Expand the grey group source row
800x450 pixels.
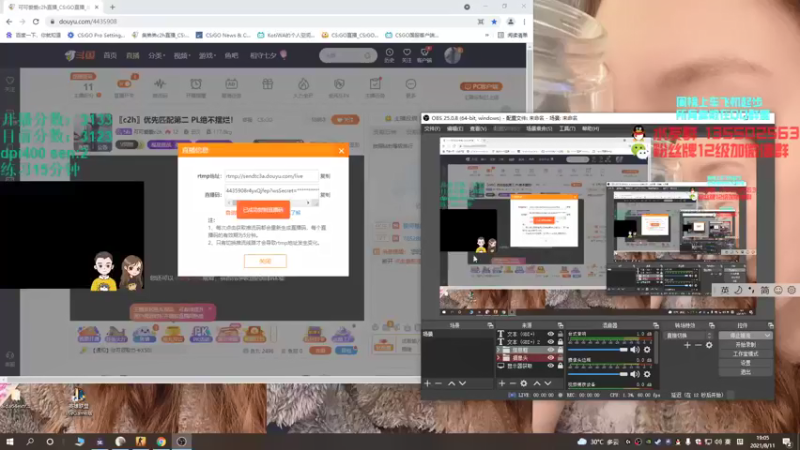tap(499, 350)
